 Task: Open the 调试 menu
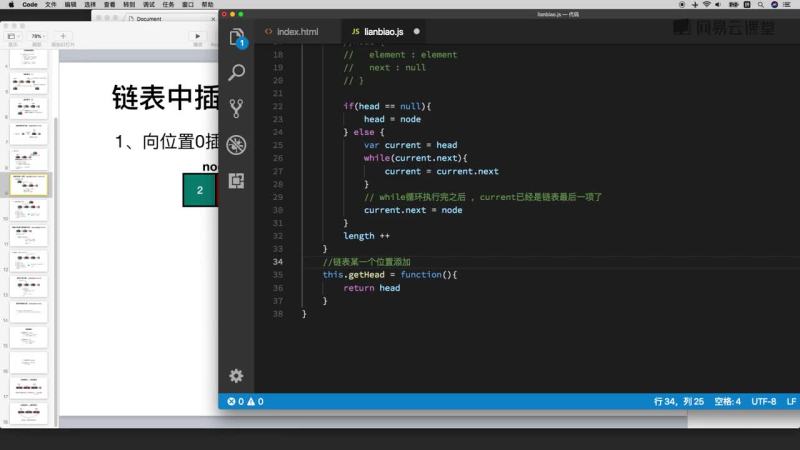[148, 5]
